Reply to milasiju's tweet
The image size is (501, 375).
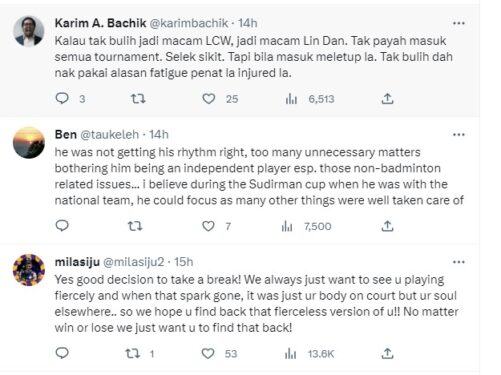click(62, 353)
